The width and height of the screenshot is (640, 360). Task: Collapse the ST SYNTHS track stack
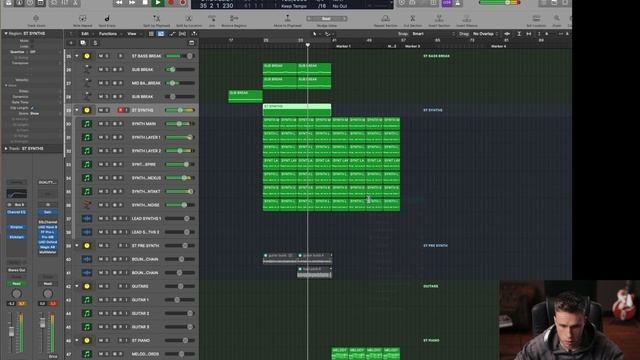tap(77, 110)
